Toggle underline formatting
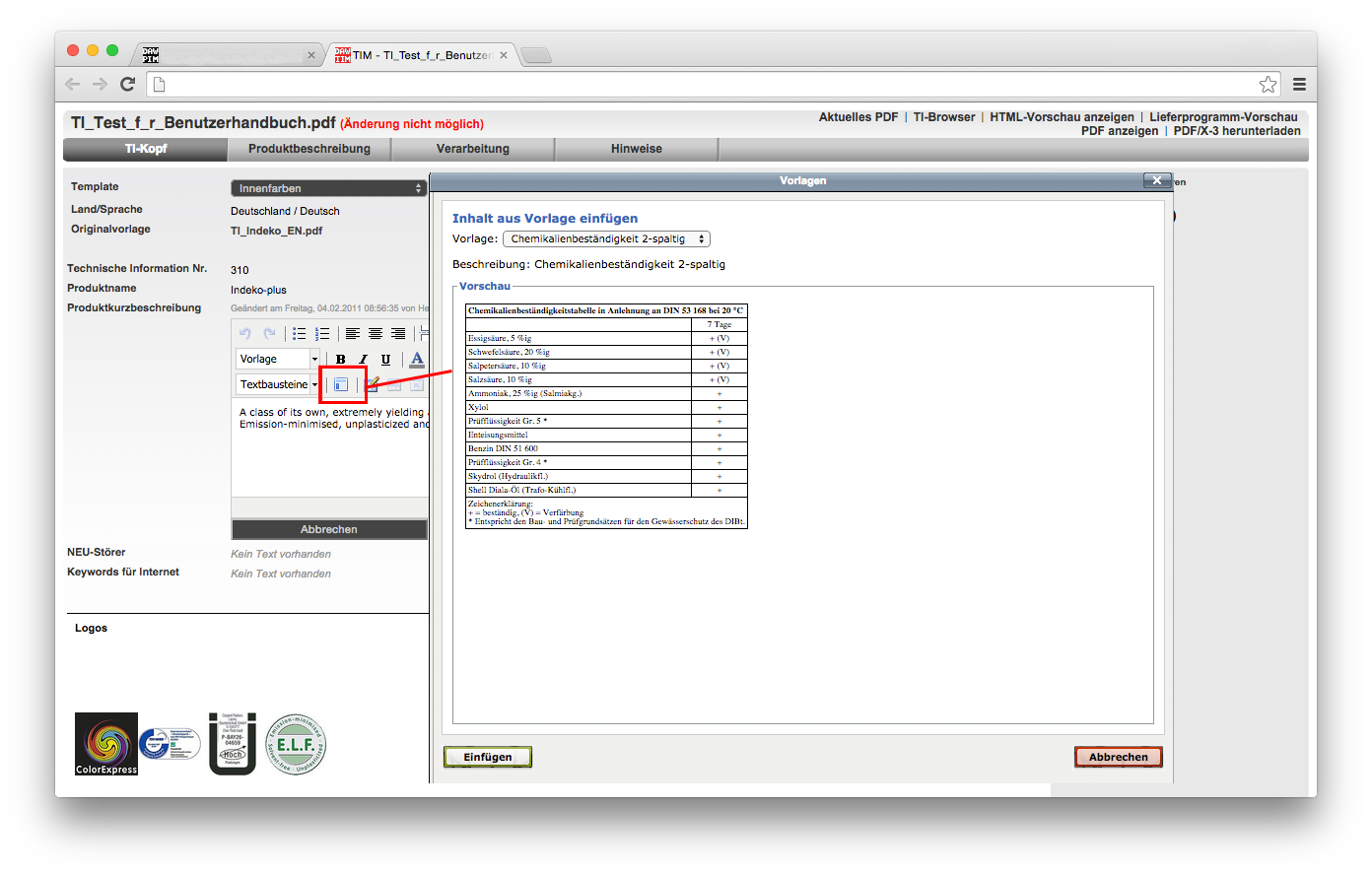 point(385,360)
